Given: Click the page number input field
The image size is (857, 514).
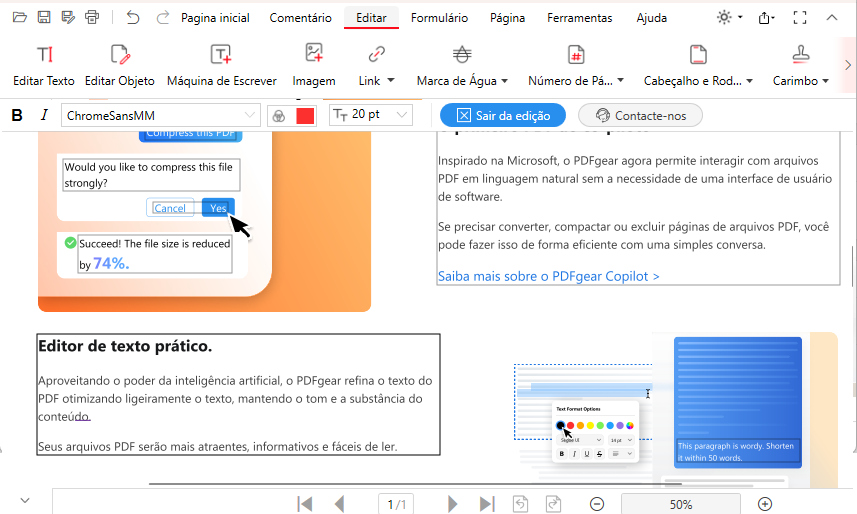Looking at the screenshot, I should [396, 504].
